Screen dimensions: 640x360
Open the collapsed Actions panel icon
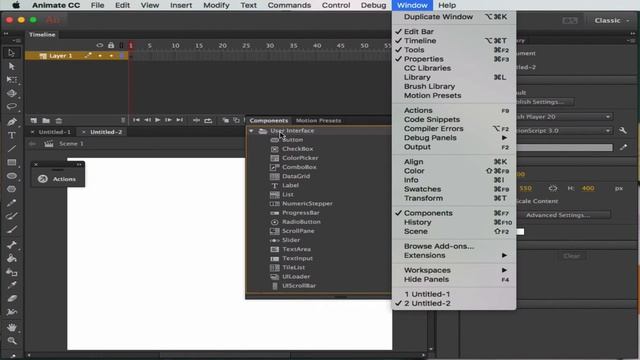[42, 179]
